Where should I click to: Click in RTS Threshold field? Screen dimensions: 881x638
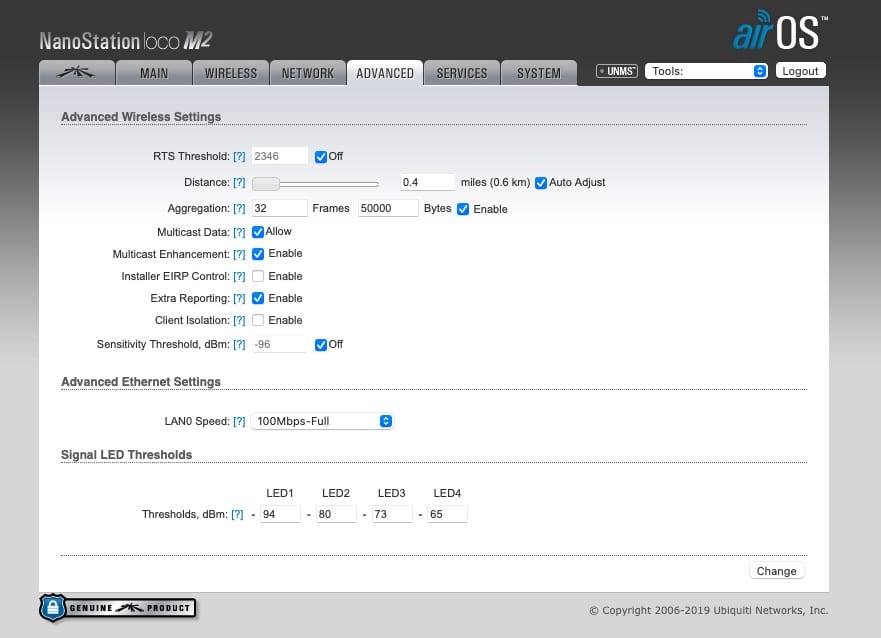pyautogui.click(x=280, y=156)
